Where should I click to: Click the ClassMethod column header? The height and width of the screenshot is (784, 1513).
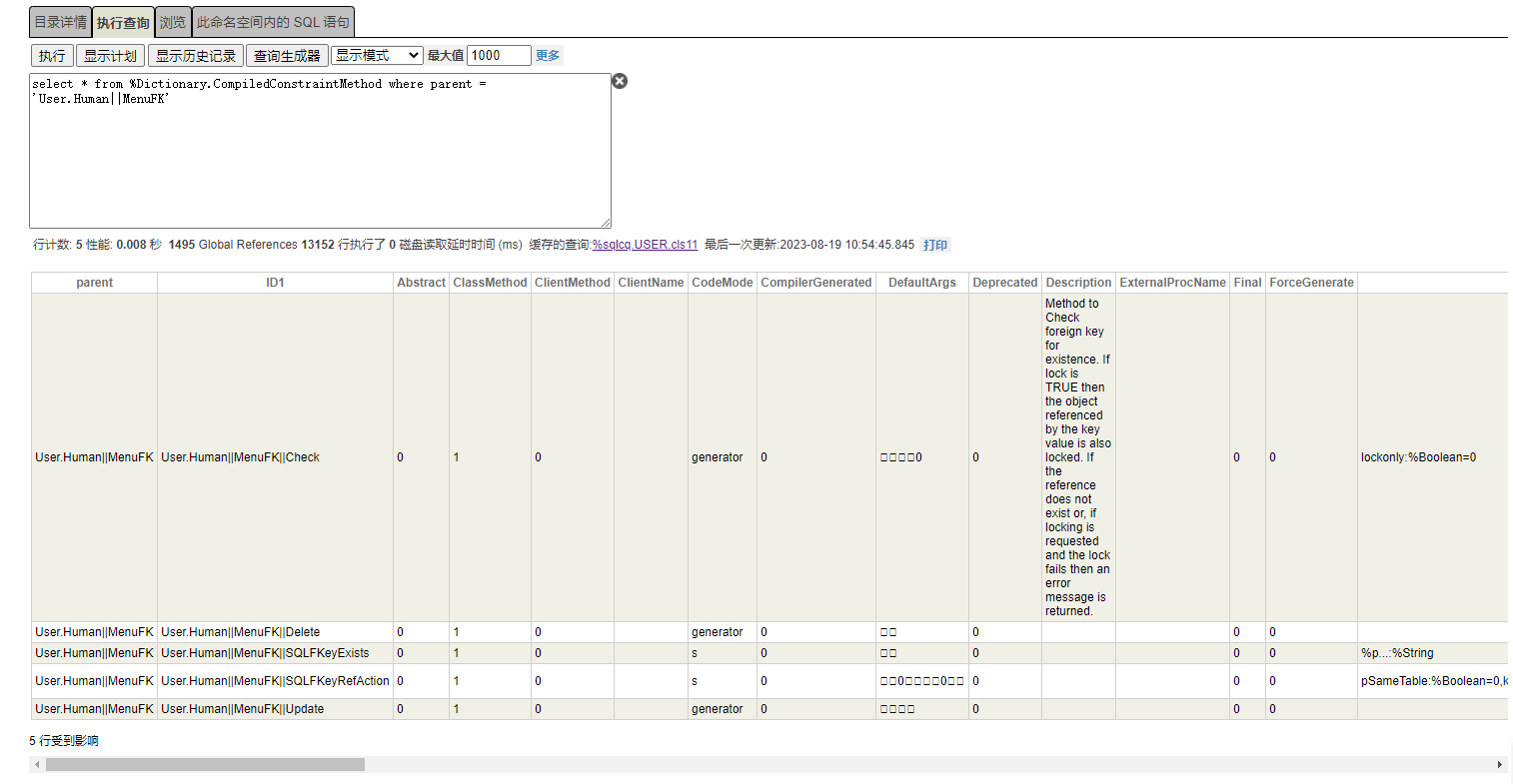(x=490, y=283)
